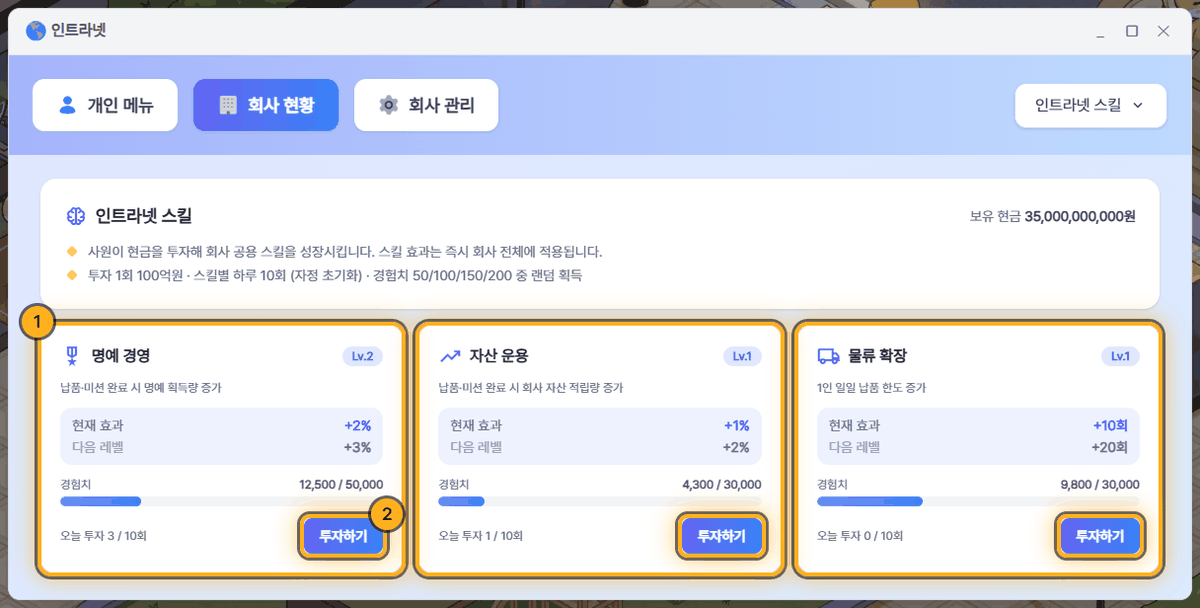Click the Lv.1 badge on 자산 운용

(742, 356)
